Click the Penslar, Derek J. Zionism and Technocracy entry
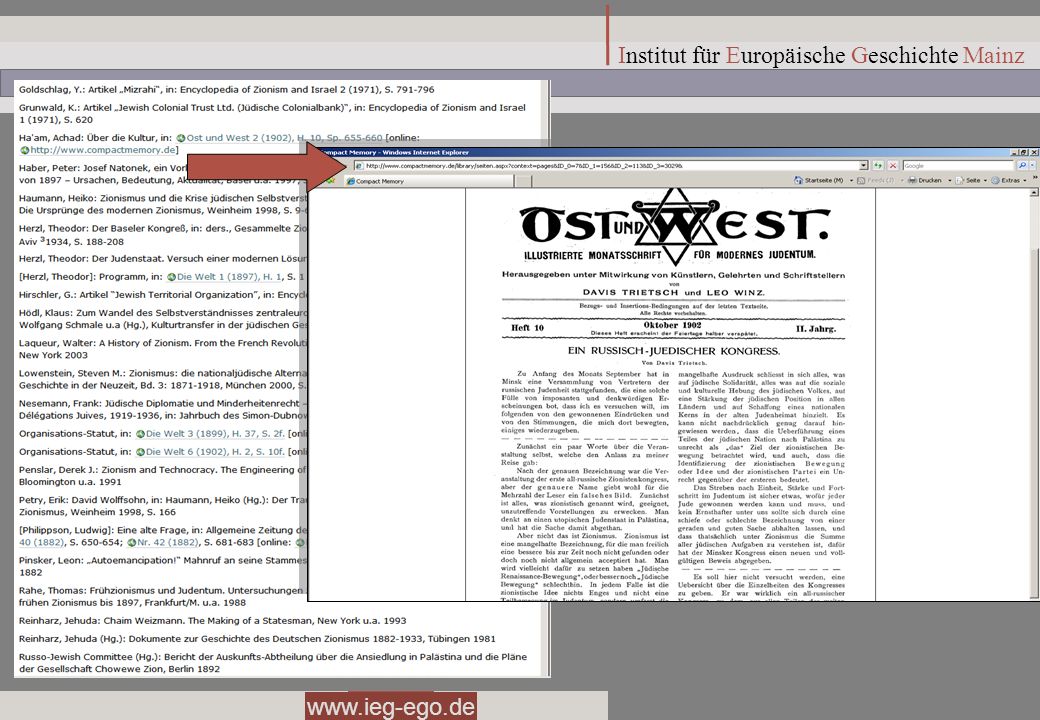 [162, 475]
